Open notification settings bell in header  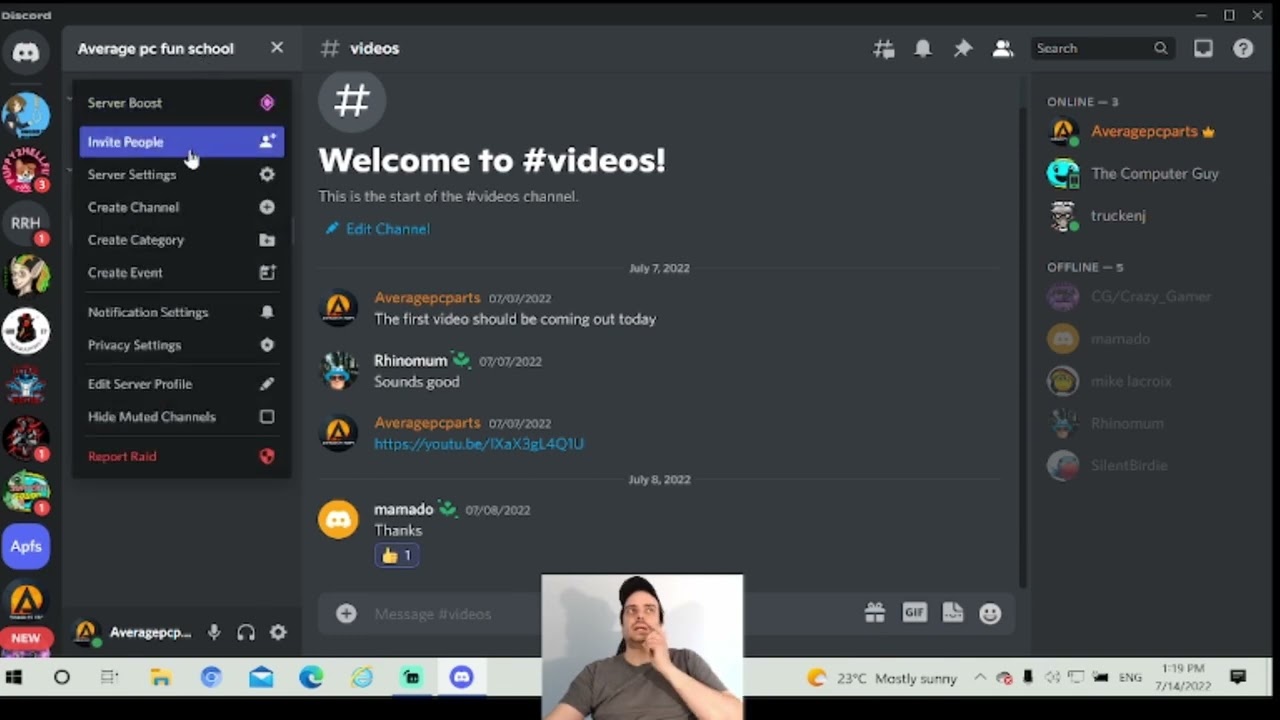tap(923, 48)
